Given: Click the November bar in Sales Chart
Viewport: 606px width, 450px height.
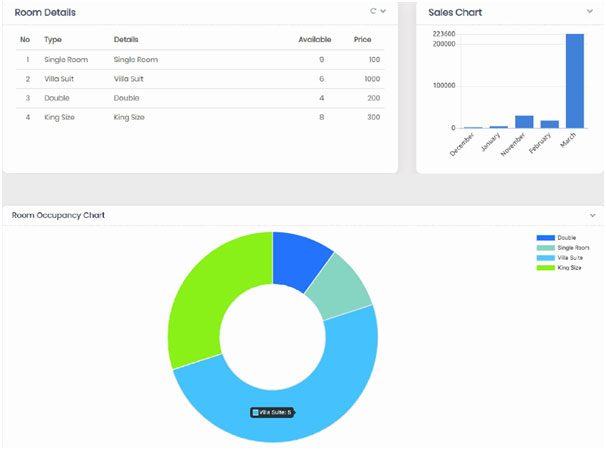Looking at the screenshot, I should pyautogui.click(x=524, y=122).
